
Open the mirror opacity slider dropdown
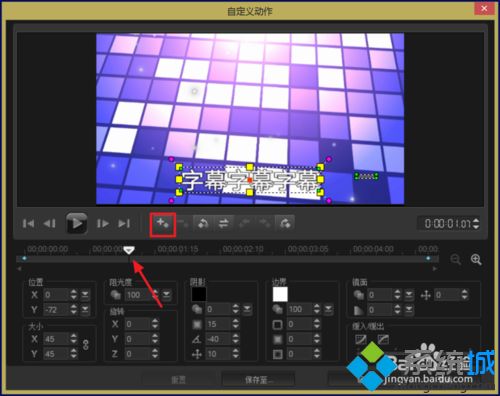point(409,295)
